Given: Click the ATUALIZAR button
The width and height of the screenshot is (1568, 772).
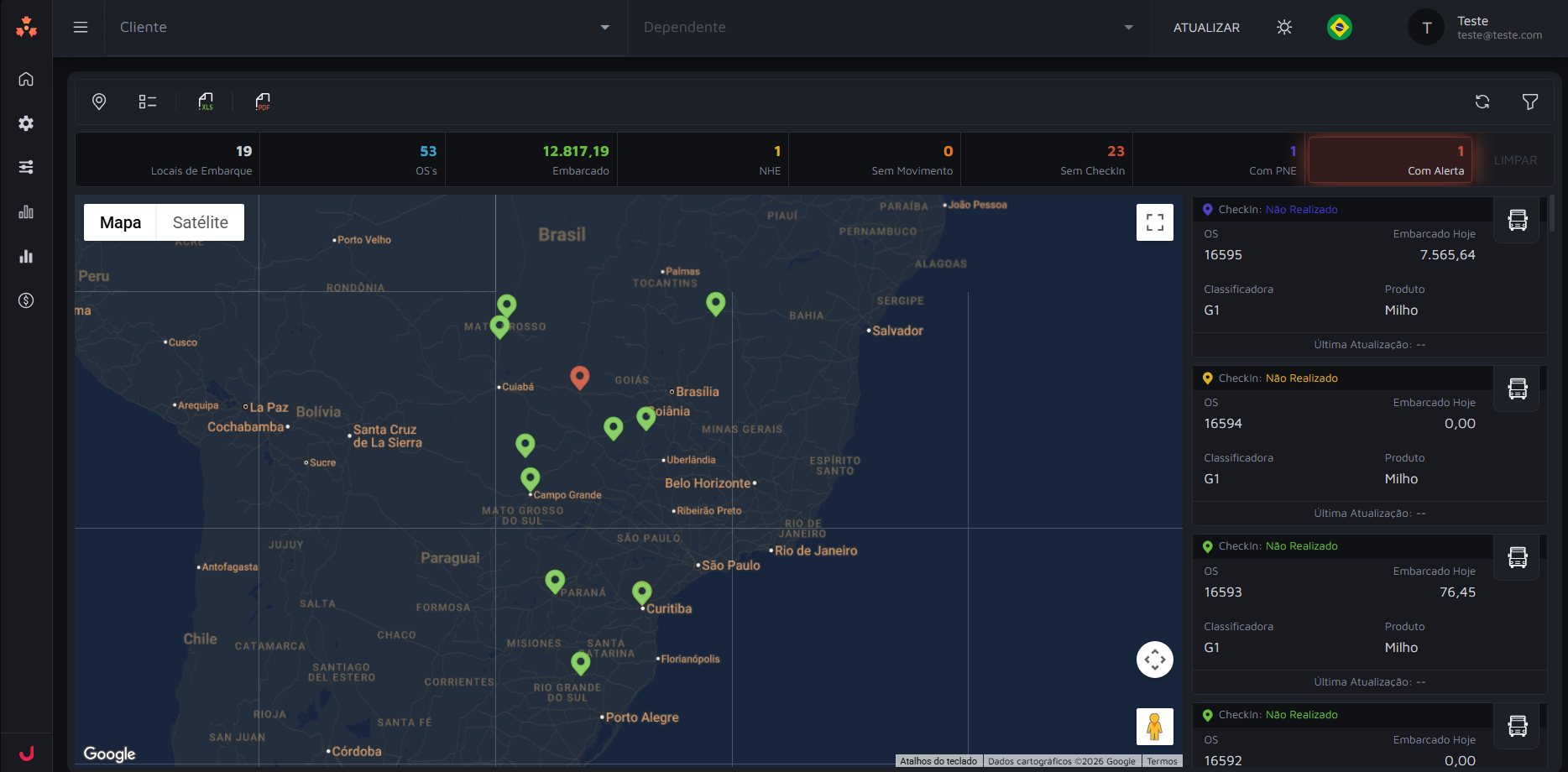Looking at the screenshot, I should click(x=1206, y=28).
